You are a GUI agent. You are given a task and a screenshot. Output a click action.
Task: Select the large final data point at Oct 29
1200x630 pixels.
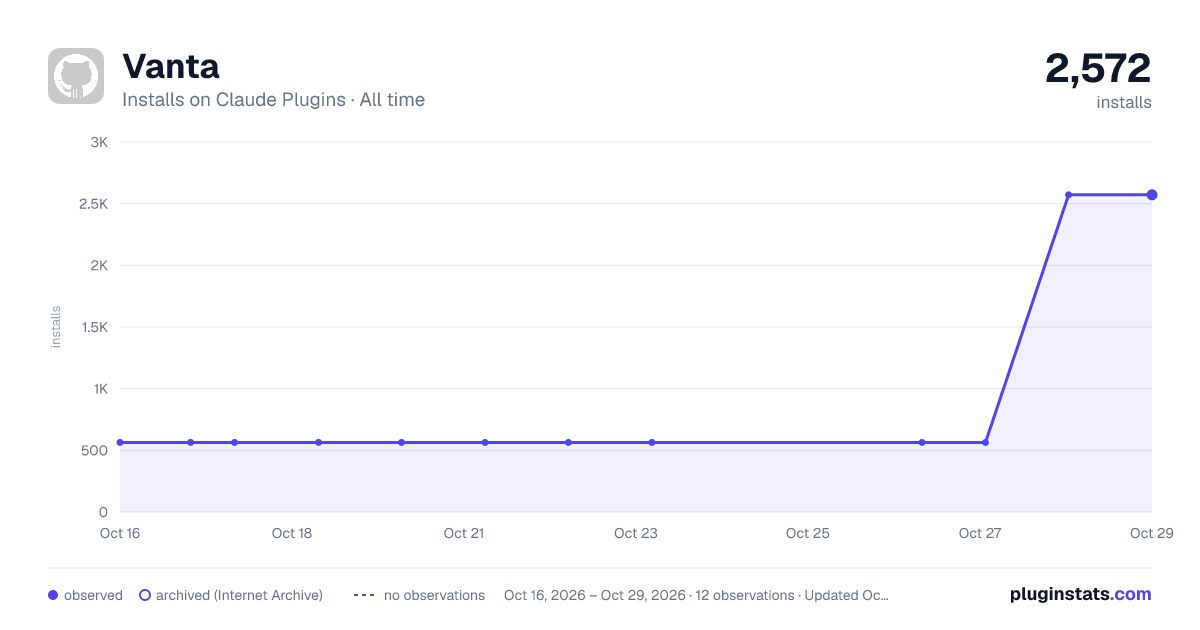point(1152,195)
